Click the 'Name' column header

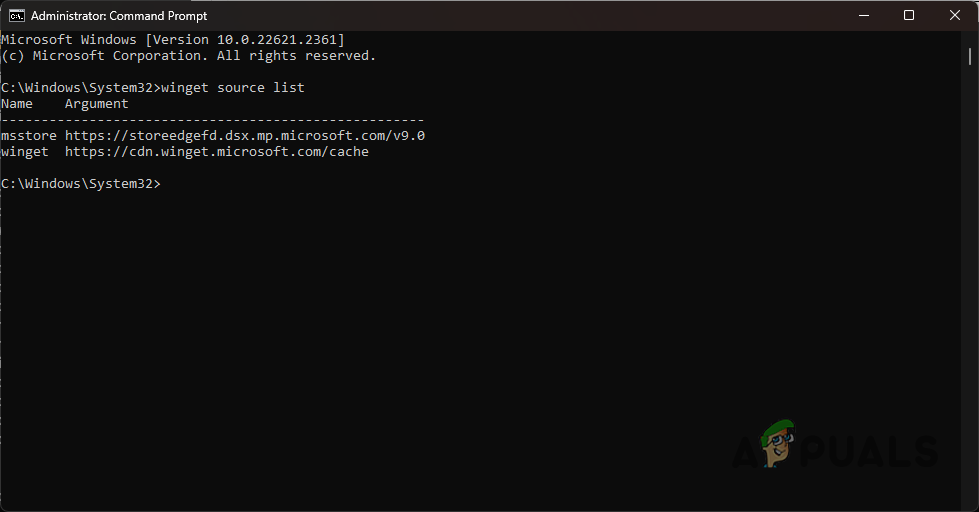coord(17,103)
